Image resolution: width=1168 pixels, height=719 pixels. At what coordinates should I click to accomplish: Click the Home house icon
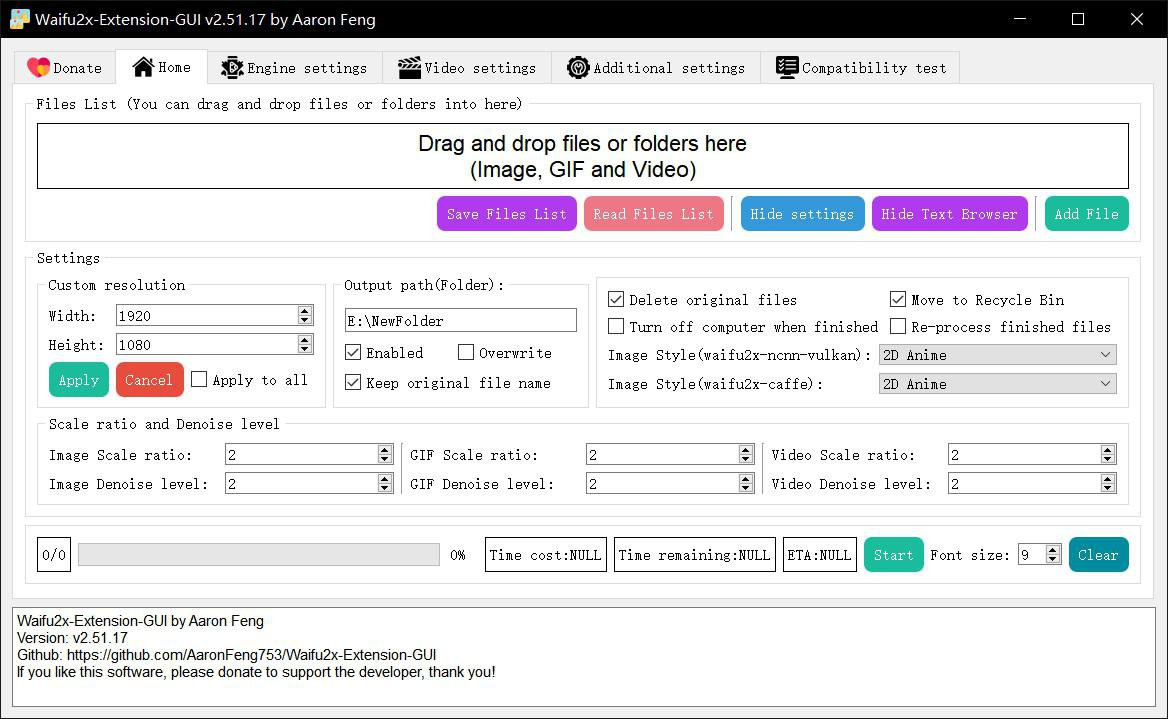pos(143,67)
